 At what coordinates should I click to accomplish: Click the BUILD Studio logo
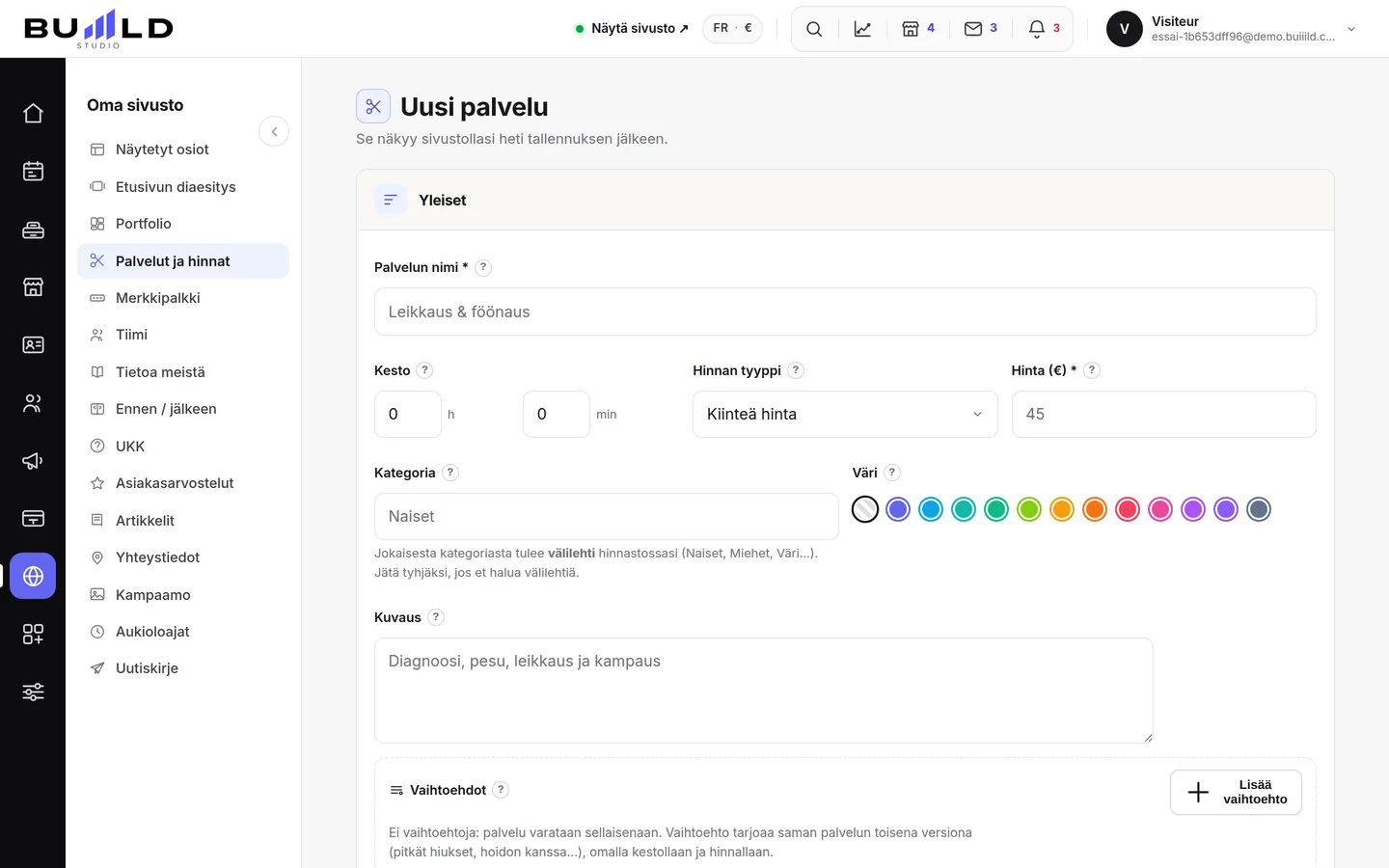point(98,29)
